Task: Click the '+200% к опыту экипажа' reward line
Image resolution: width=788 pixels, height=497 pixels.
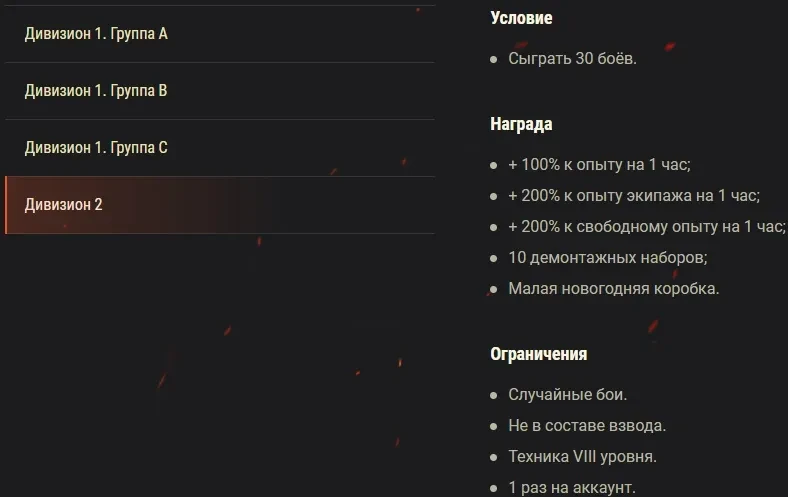Action: (633, 196)
